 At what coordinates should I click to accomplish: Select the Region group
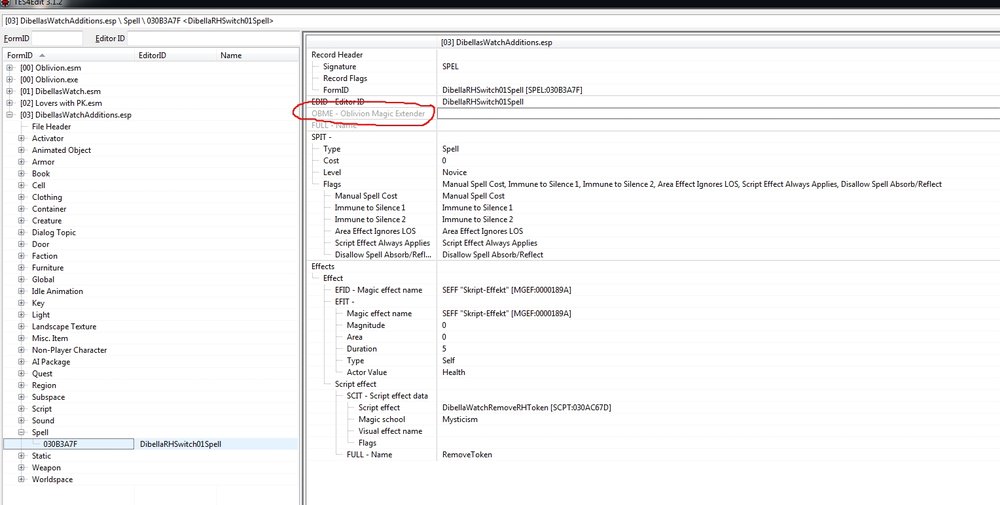[x=44, y=386]
